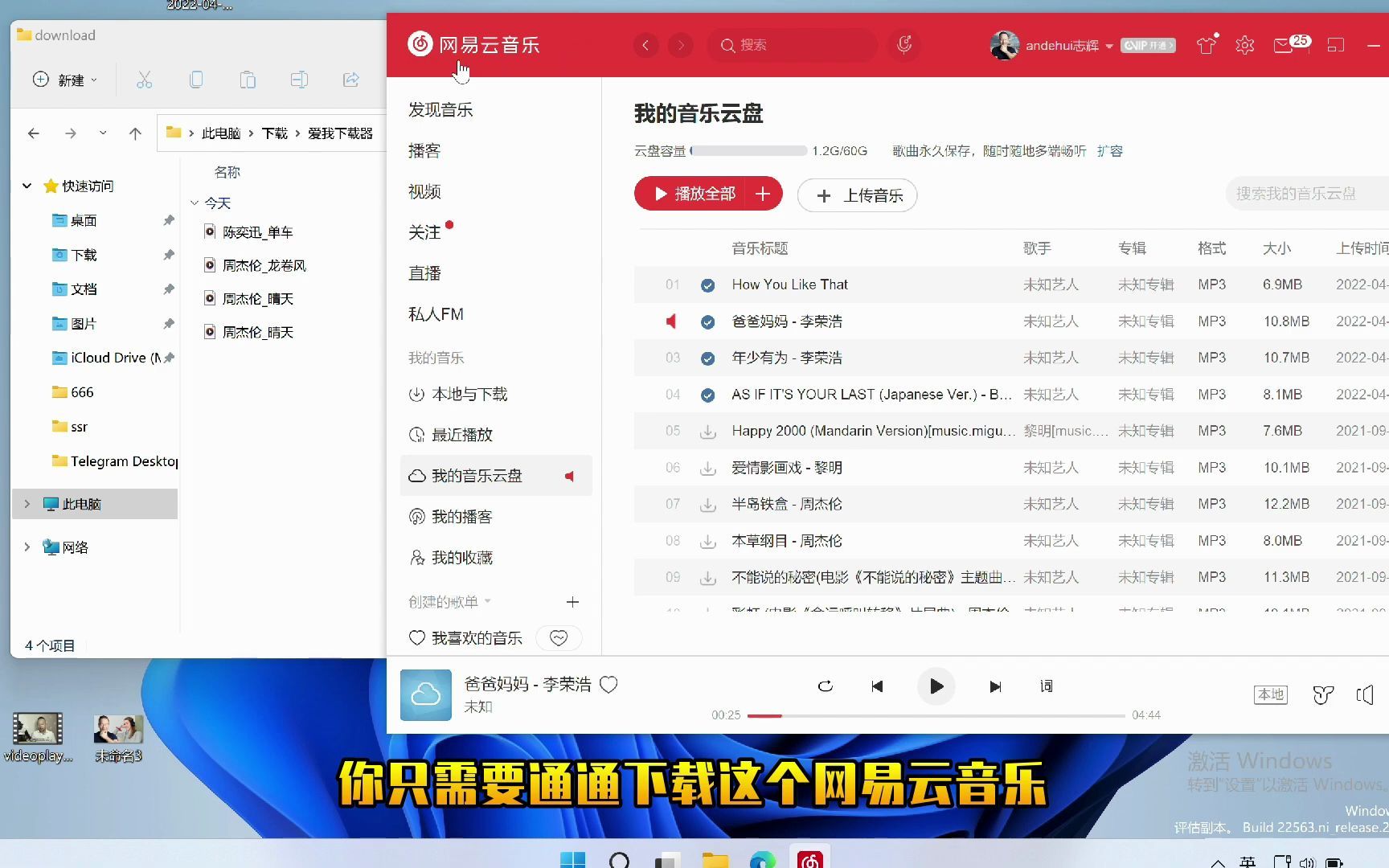
Task: Open the listen-to-identify song microphone icon
Action: tap(904, 45)
